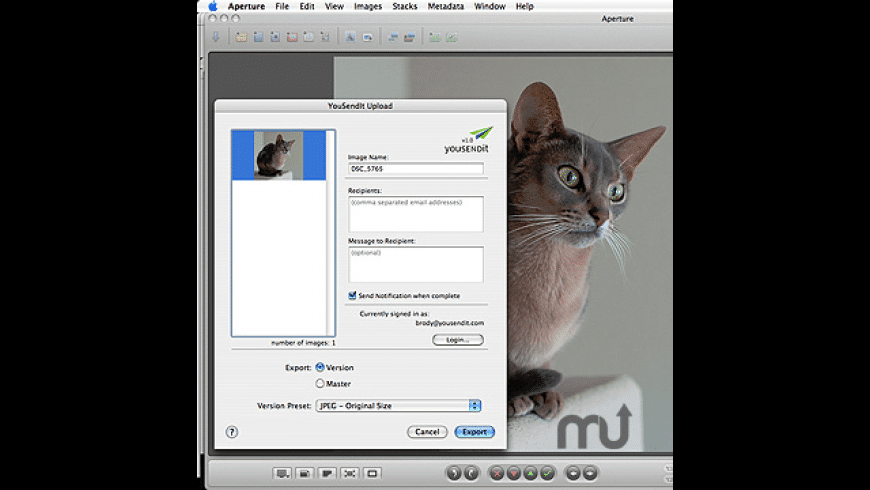Click the New Version From Master icon
This screenshot has width=870, height=490.
pos(393,37)
